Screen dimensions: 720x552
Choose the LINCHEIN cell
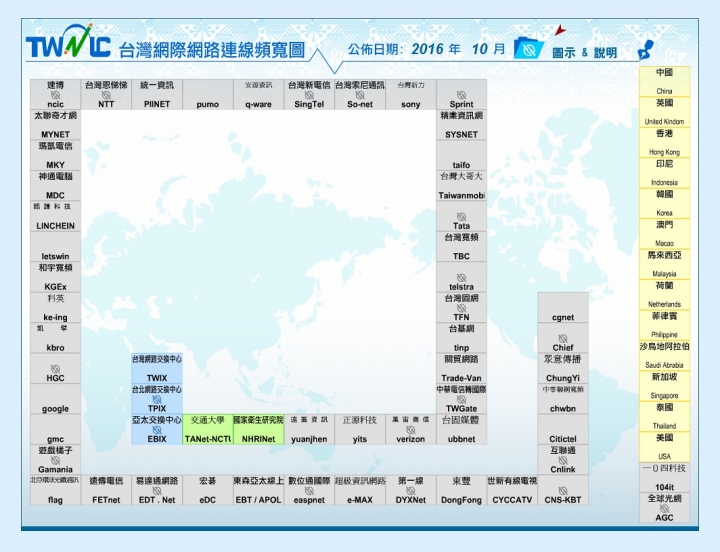point(56,216)
